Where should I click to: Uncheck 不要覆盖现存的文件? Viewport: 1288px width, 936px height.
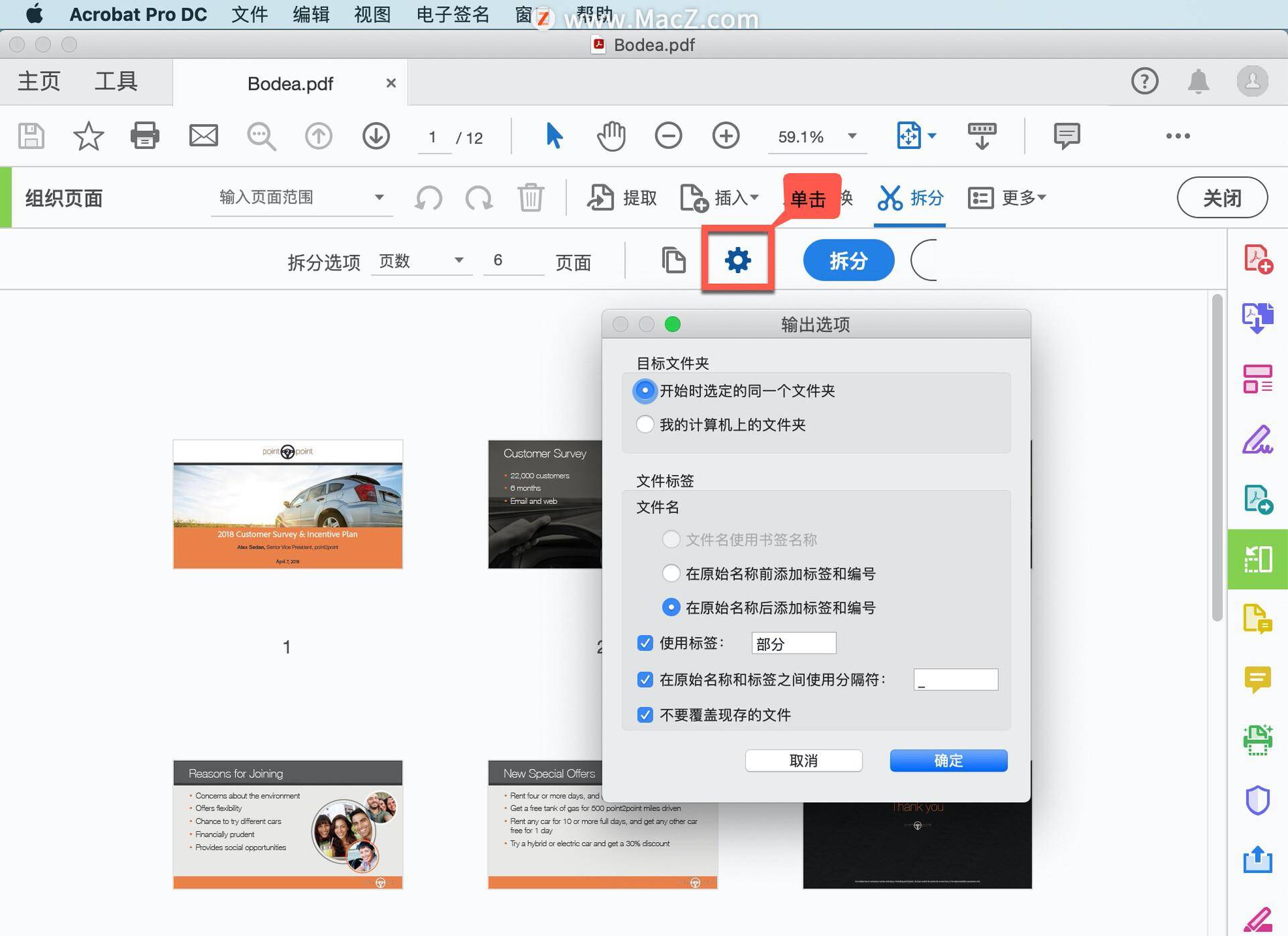click(645, 715)
